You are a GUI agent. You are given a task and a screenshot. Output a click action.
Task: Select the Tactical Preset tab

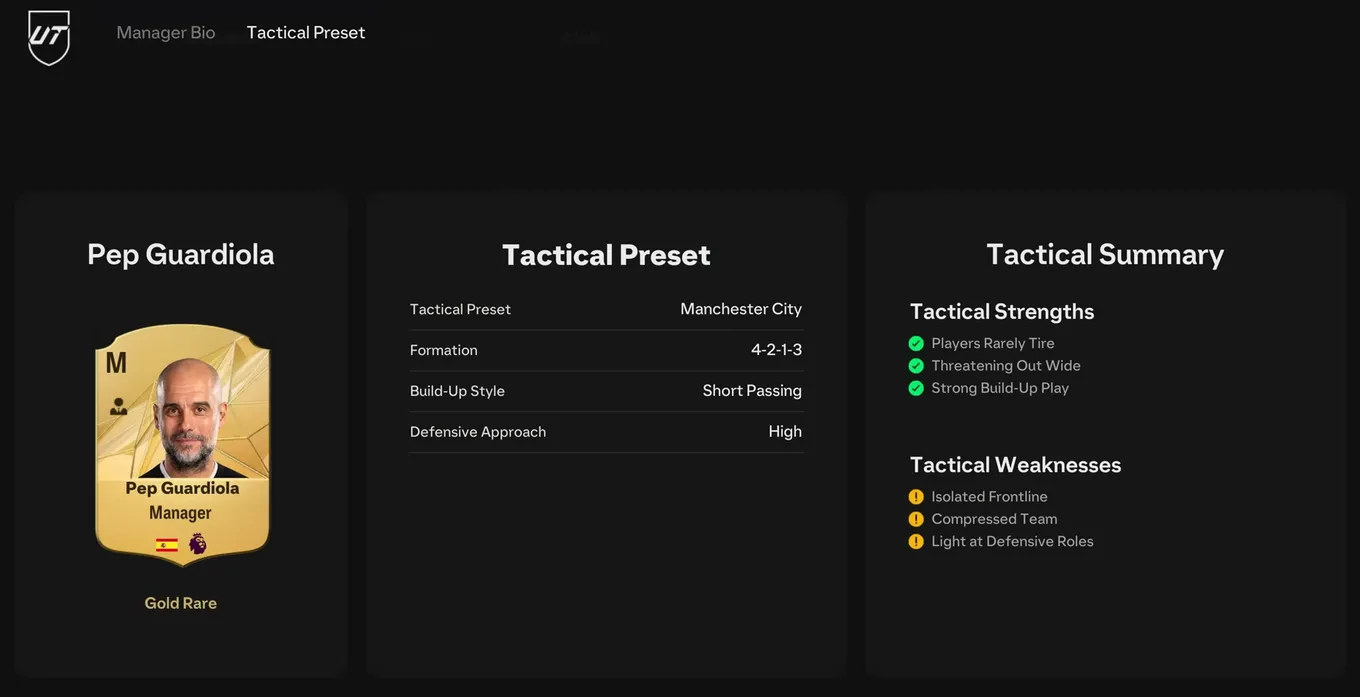pos(306,32)
